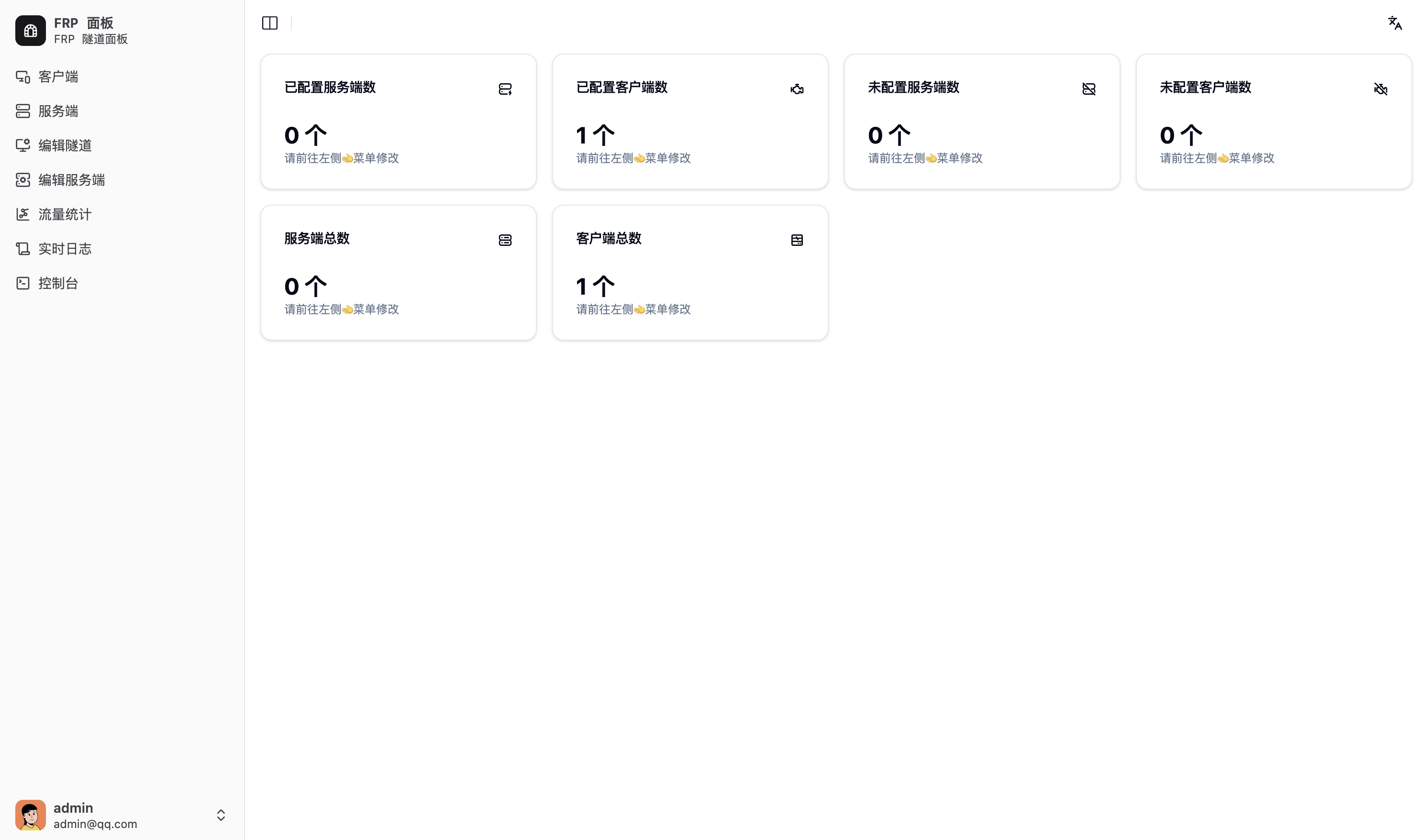
Task: Open the language translation switcher
Action: pyautogui.click(x=1395, y=23)
